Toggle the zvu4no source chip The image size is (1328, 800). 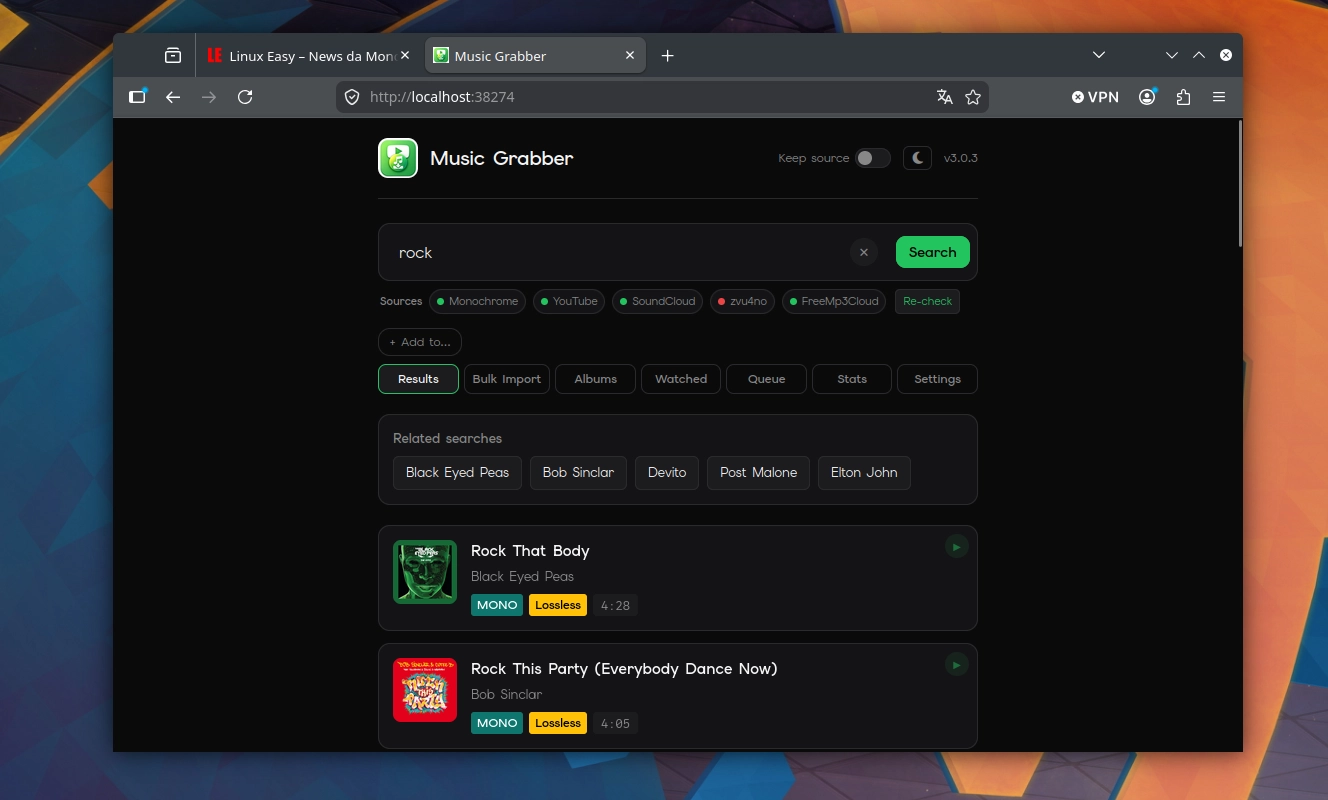pyautogui.click(x=742, y=301)
